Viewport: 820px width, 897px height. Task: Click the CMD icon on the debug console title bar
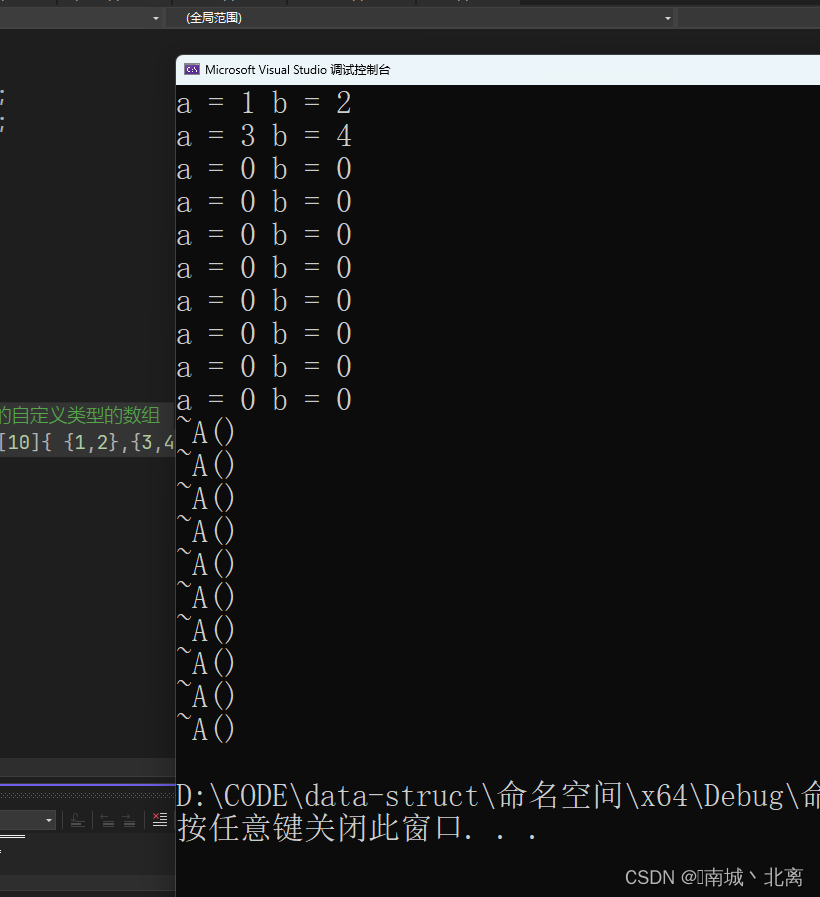pyautogui.click(x=191, y=69)
